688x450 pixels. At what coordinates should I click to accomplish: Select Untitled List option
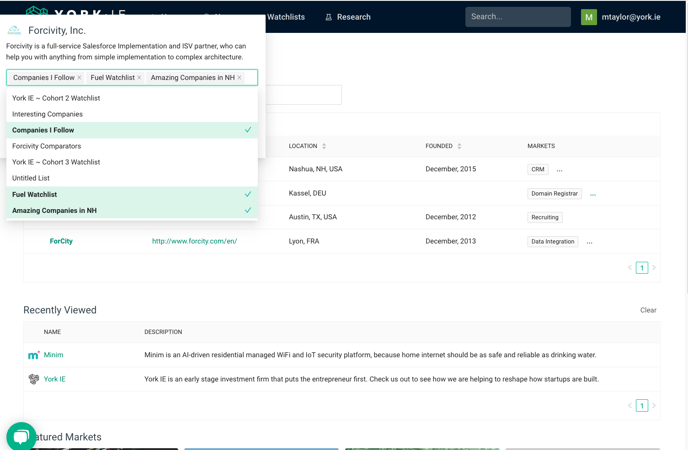click(132, 178)
